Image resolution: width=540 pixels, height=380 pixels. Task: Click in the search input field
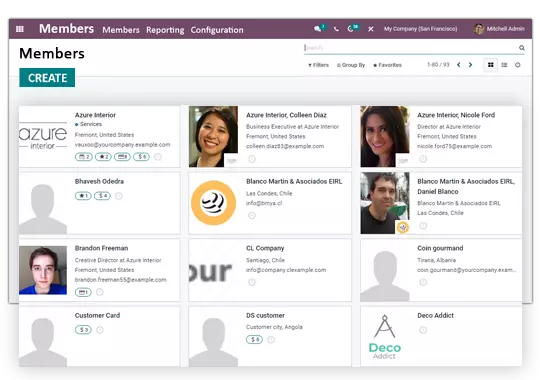click(410, 48)
